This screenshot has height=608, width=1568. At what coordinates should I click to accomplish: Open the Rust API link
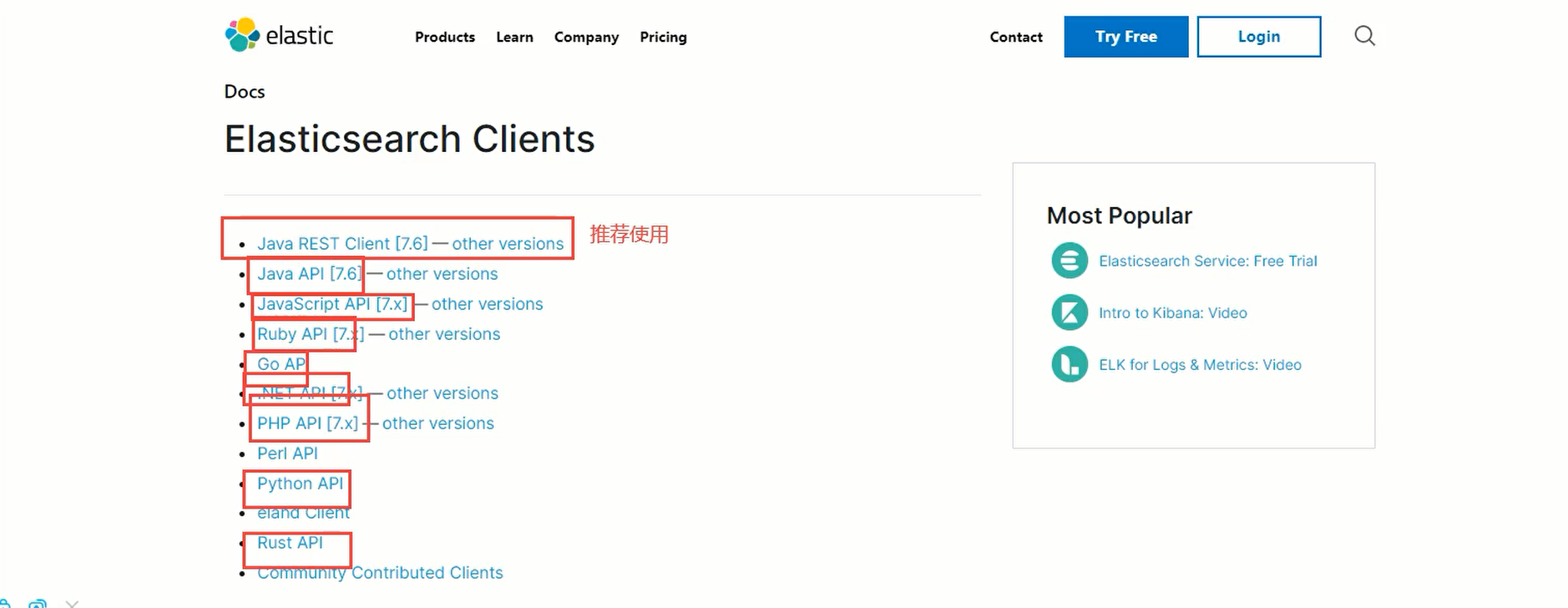coord(290,543)
